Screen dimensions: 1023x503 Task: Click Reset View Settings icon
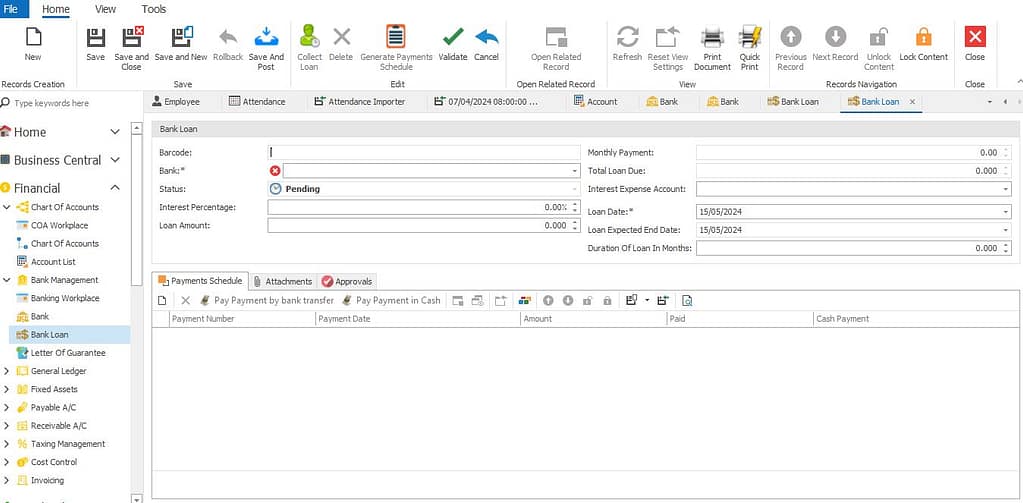667,37
